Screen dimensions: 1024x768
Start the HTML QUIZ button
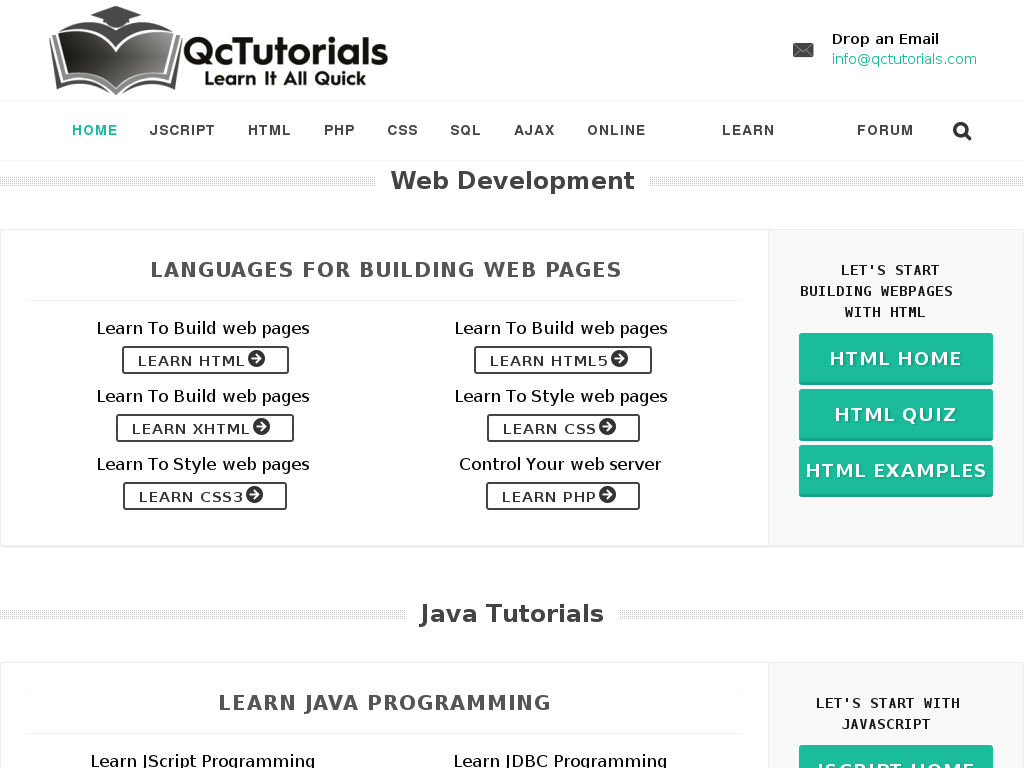coord(896,415)
